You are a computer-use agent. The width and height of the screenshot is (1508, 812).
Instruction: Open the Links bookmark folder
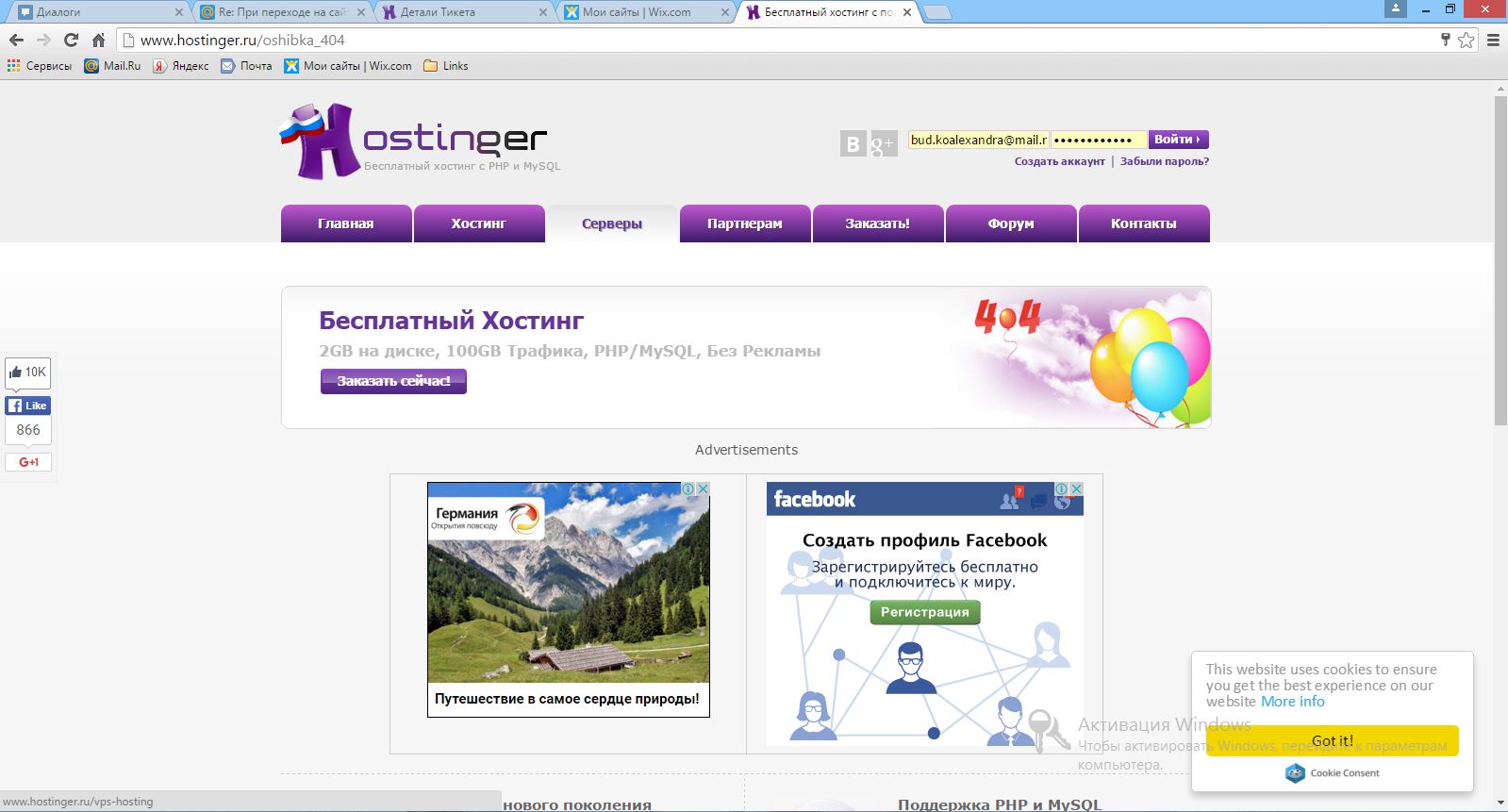click(446, 66)
